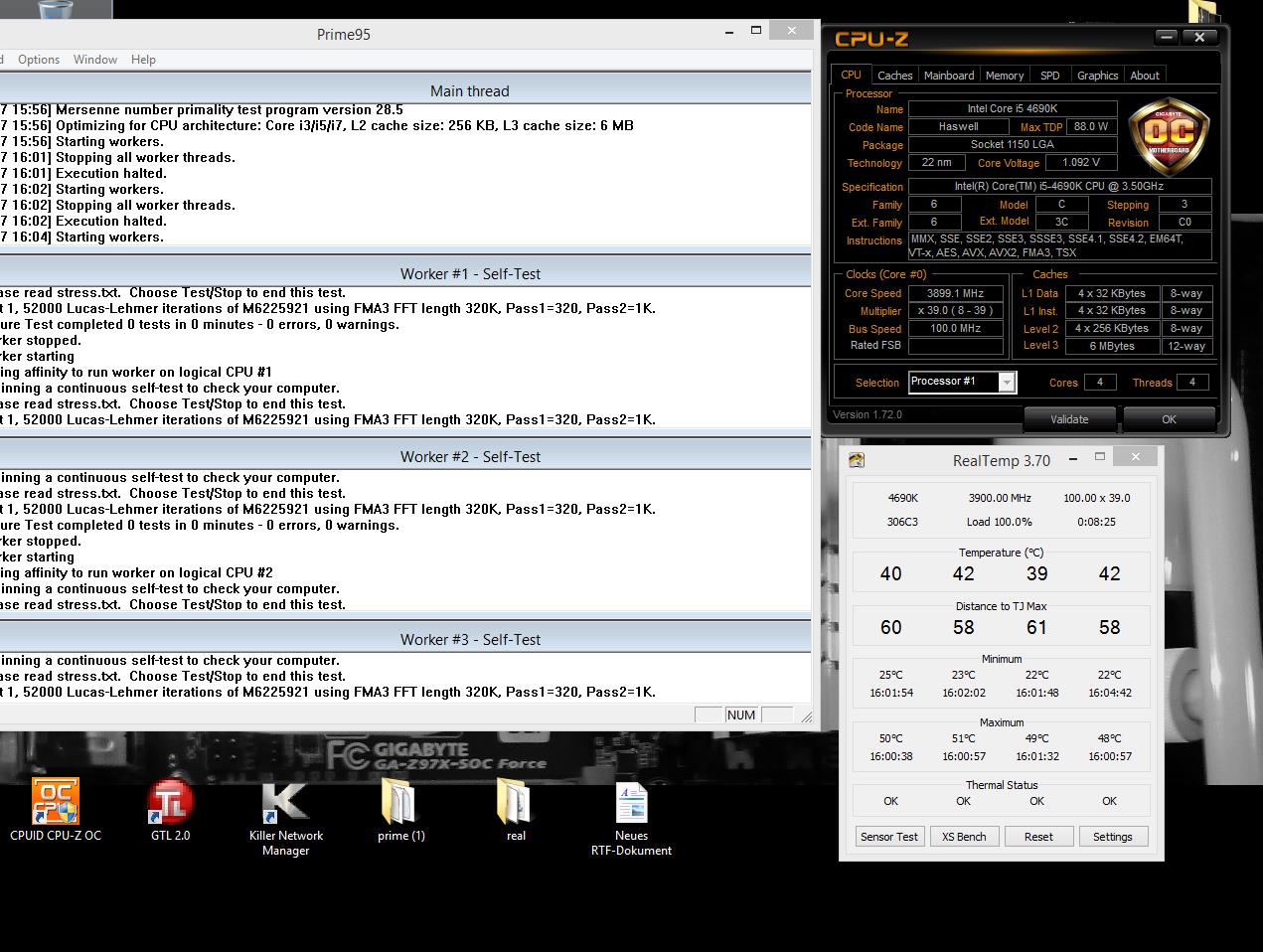Open the folder named real
Image resolution: width=1263 pixels, height=952 pixels.
(x=516, y=810)
